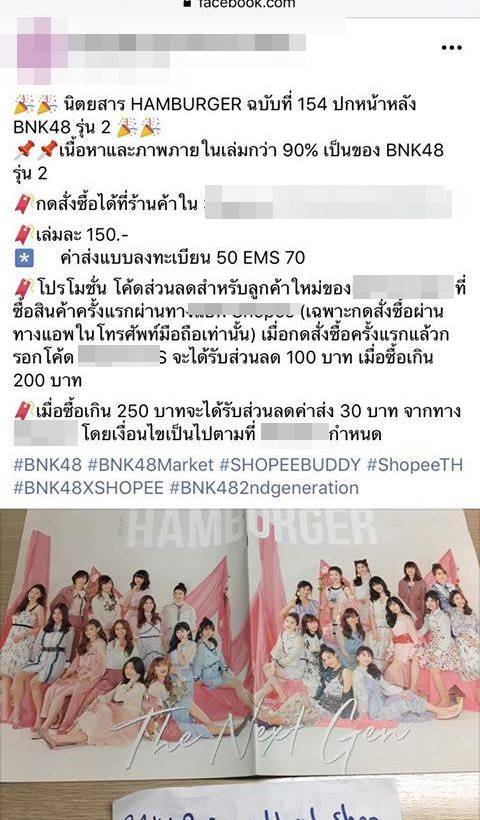View the HAMBURGER magazine cover photo
480x820 pixels.
pos(240,645)
